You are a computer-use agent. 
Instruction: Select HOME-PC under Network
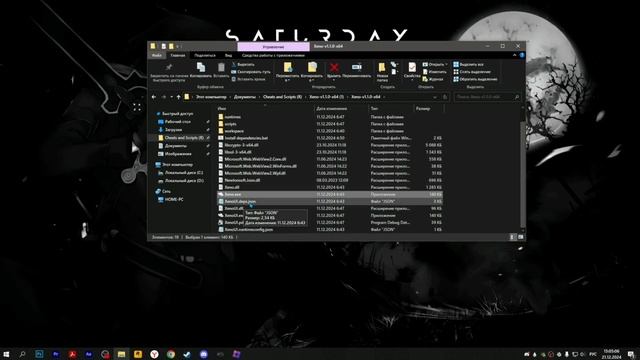tap(174, 199)
